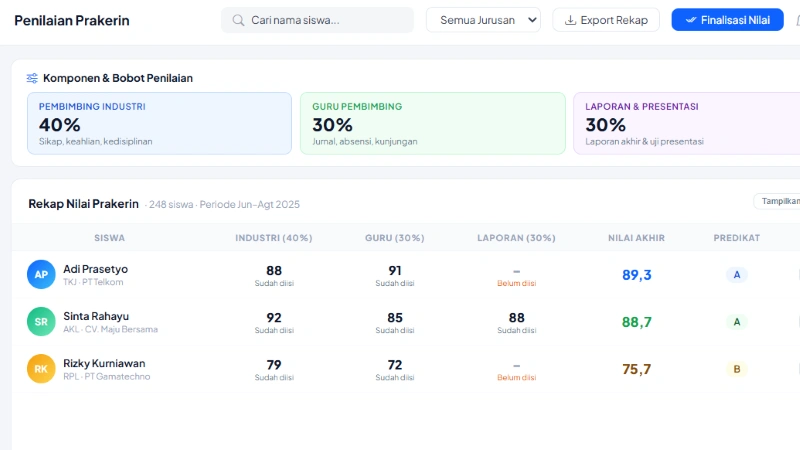Select the Pembimbing Industri 40% card
800x450 pixels.
pos(159,124)
